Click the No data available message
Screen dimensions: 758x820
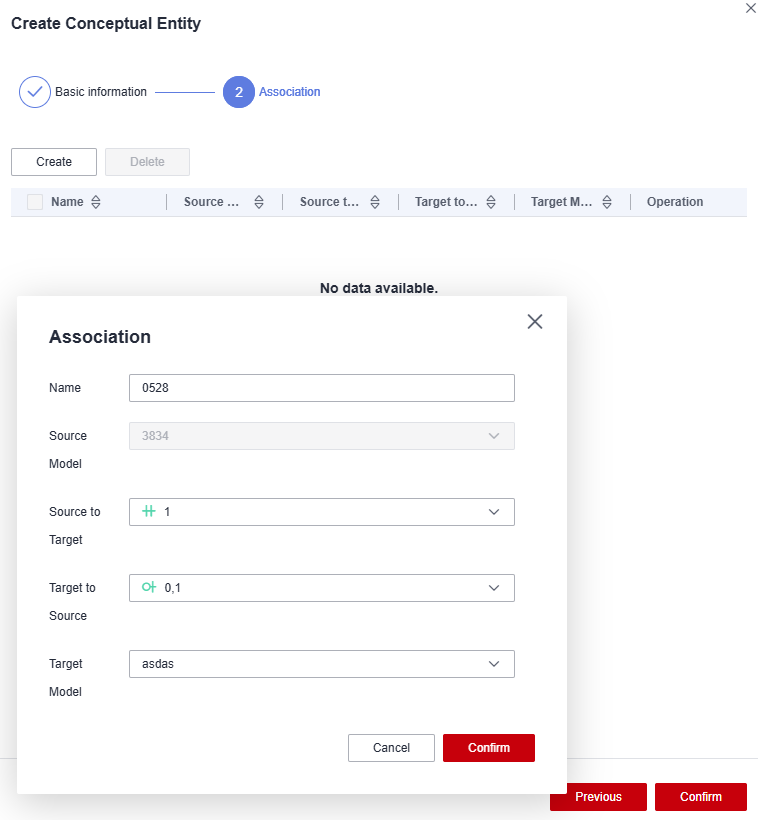[379, 288]
